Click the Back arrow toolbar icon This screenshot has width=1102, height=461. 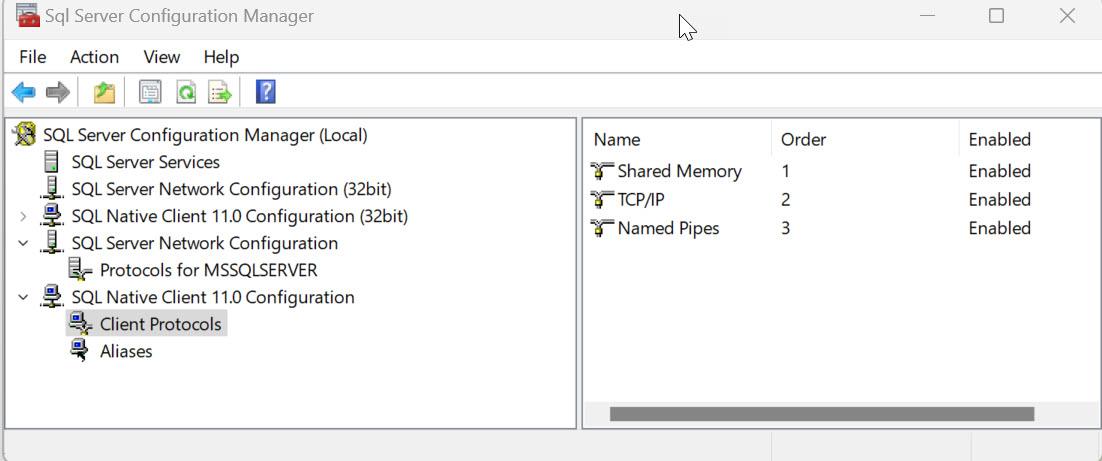pos(24,93)
